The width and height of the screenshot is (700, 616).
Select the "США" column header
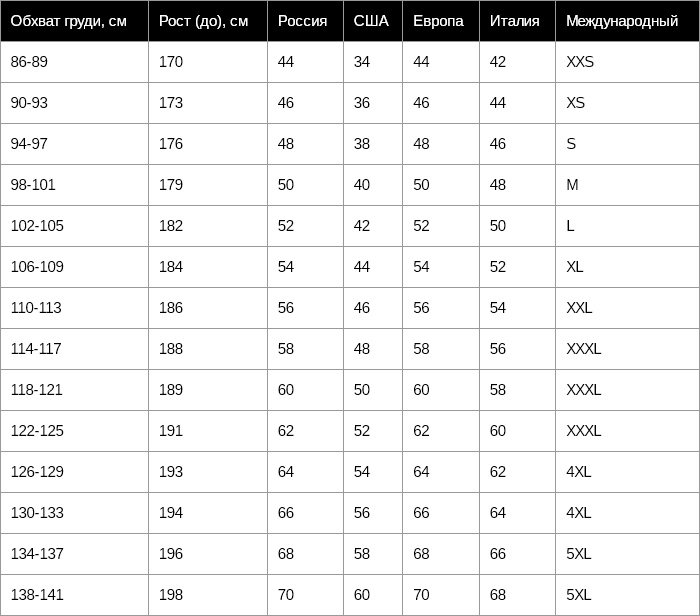point(371,21)
